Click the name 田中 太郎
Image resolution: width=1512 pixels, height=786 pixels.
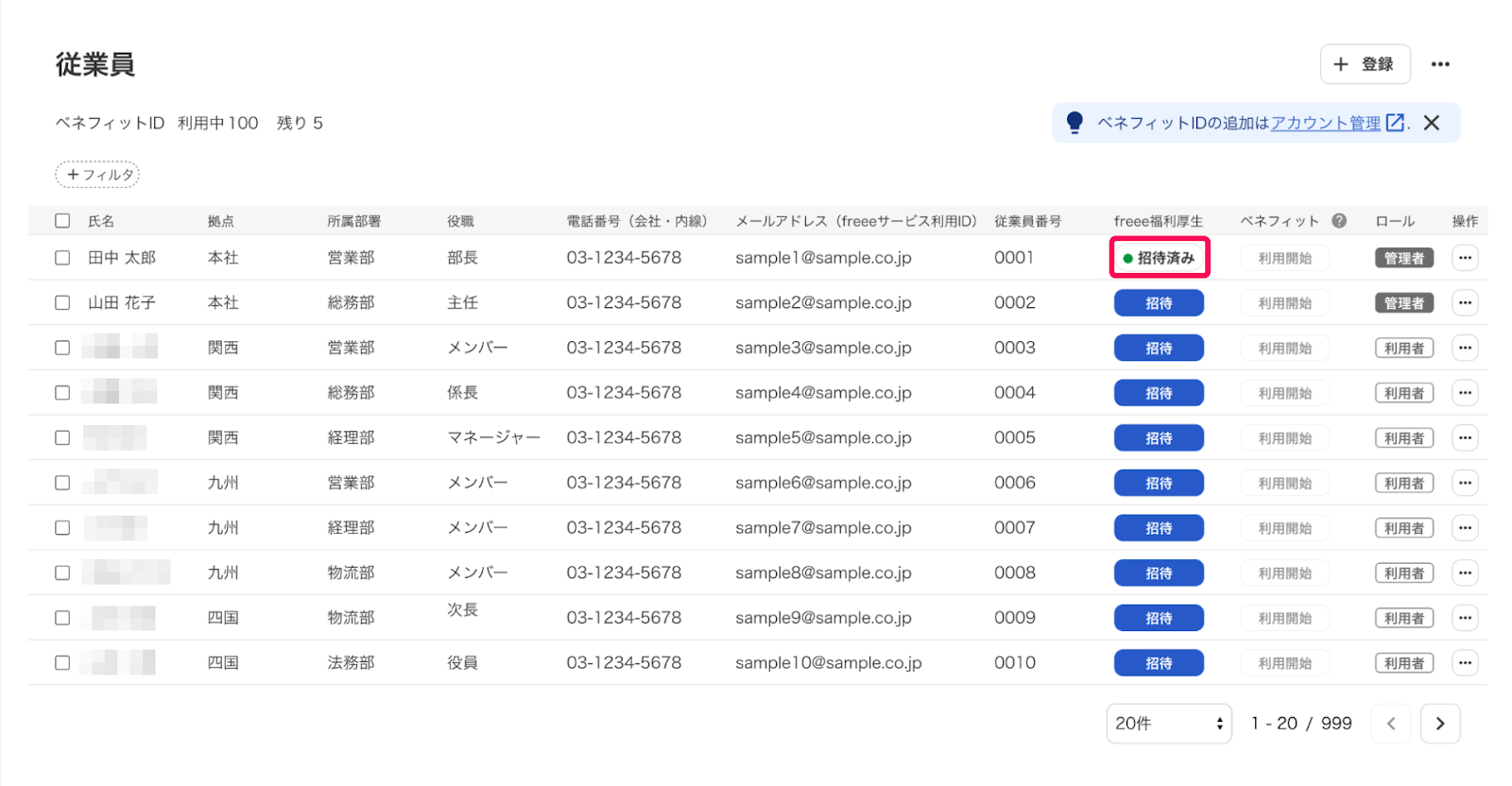(122, 258)
